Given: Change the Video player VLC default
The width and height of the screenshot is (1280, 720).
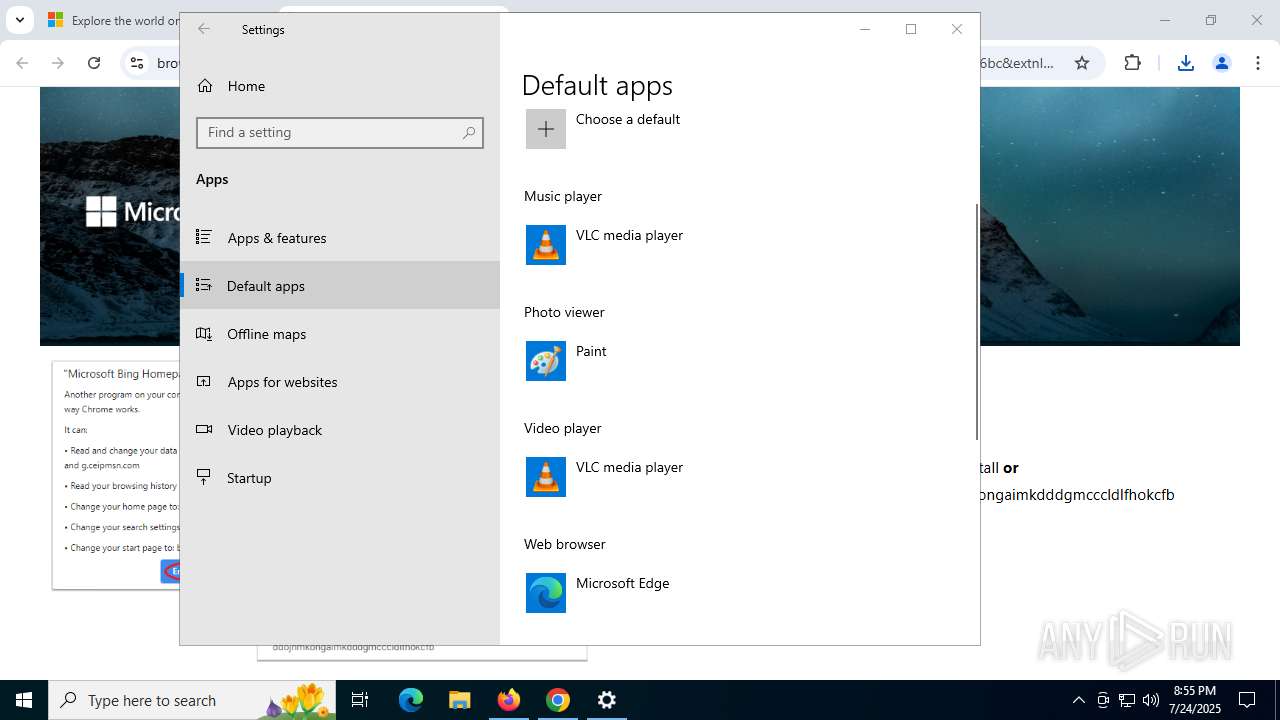Looking at the screenshot, I should point(672,477).
